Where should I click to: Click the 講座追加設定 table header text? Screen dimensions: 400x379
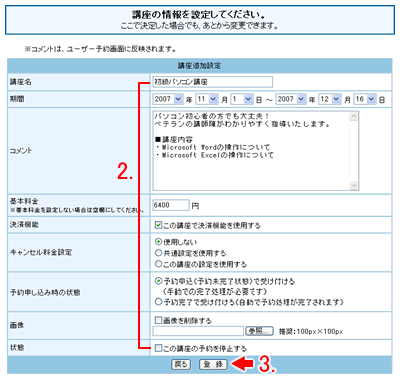click(199, 66)
